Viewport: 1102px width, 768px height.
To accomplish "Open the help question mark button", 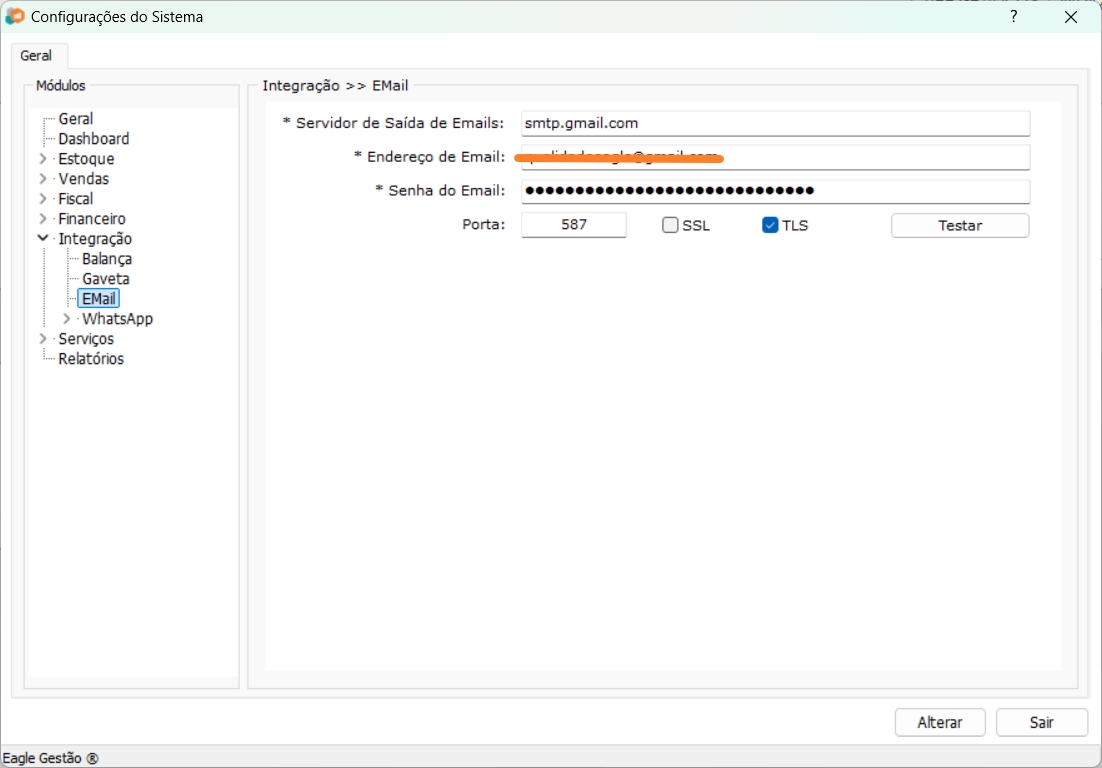I will tap(1013, 16).
